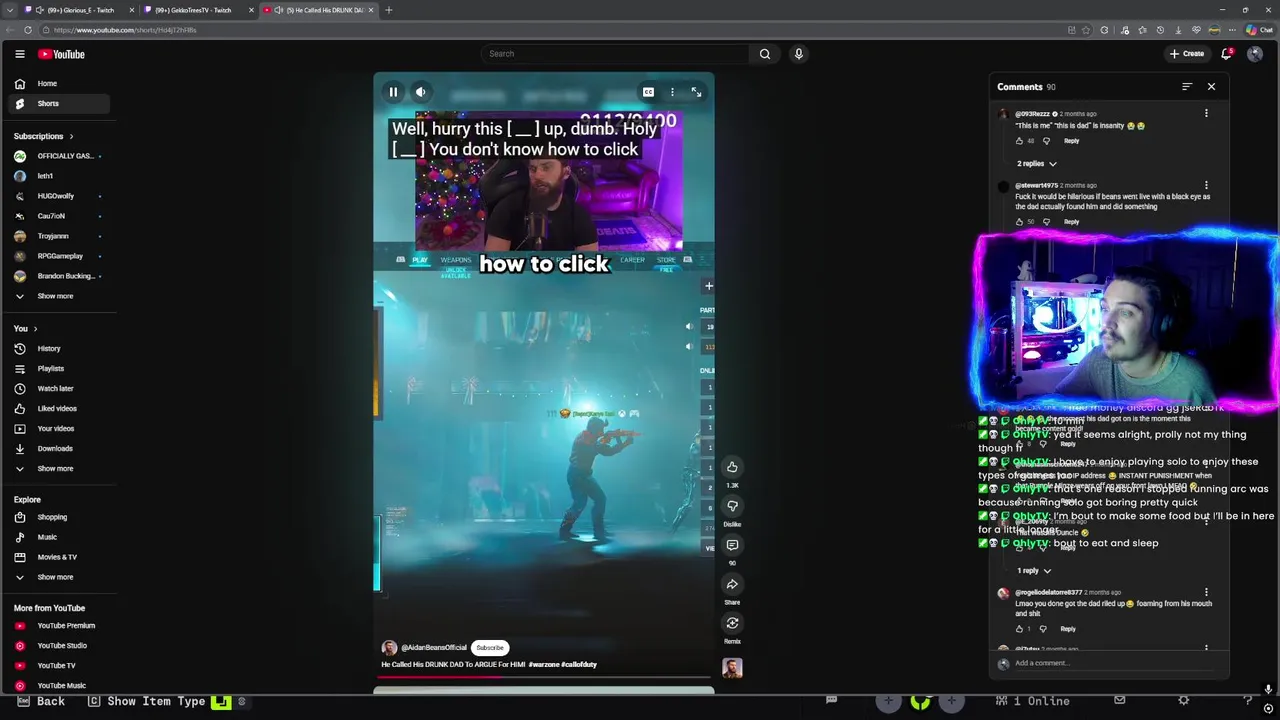Expand the 1 reply thread
The height and width of the screenshot is (720, 1280).
(1034, 571)
